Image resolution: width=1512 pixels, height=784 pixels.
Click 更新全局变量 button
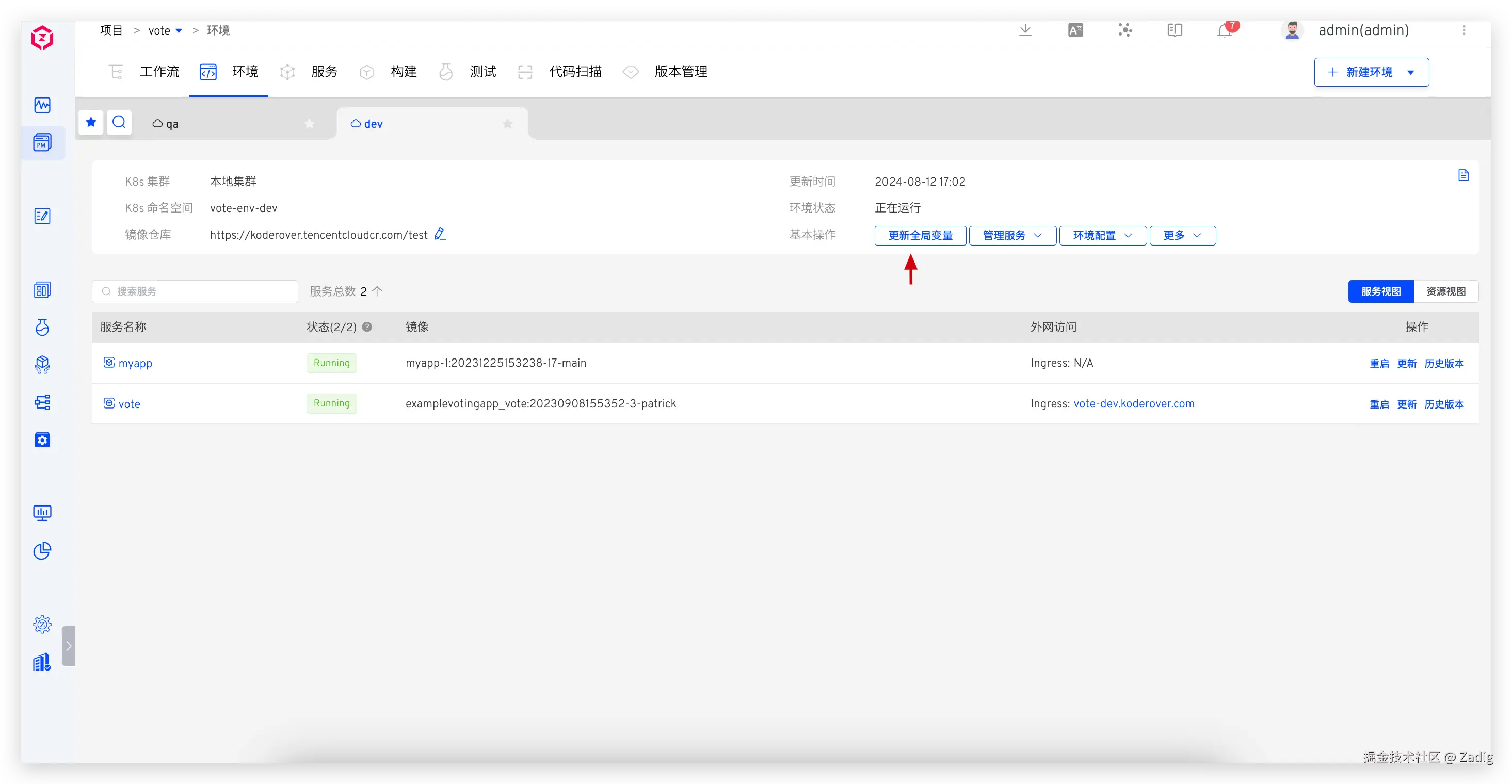click(x=920, y=235)
